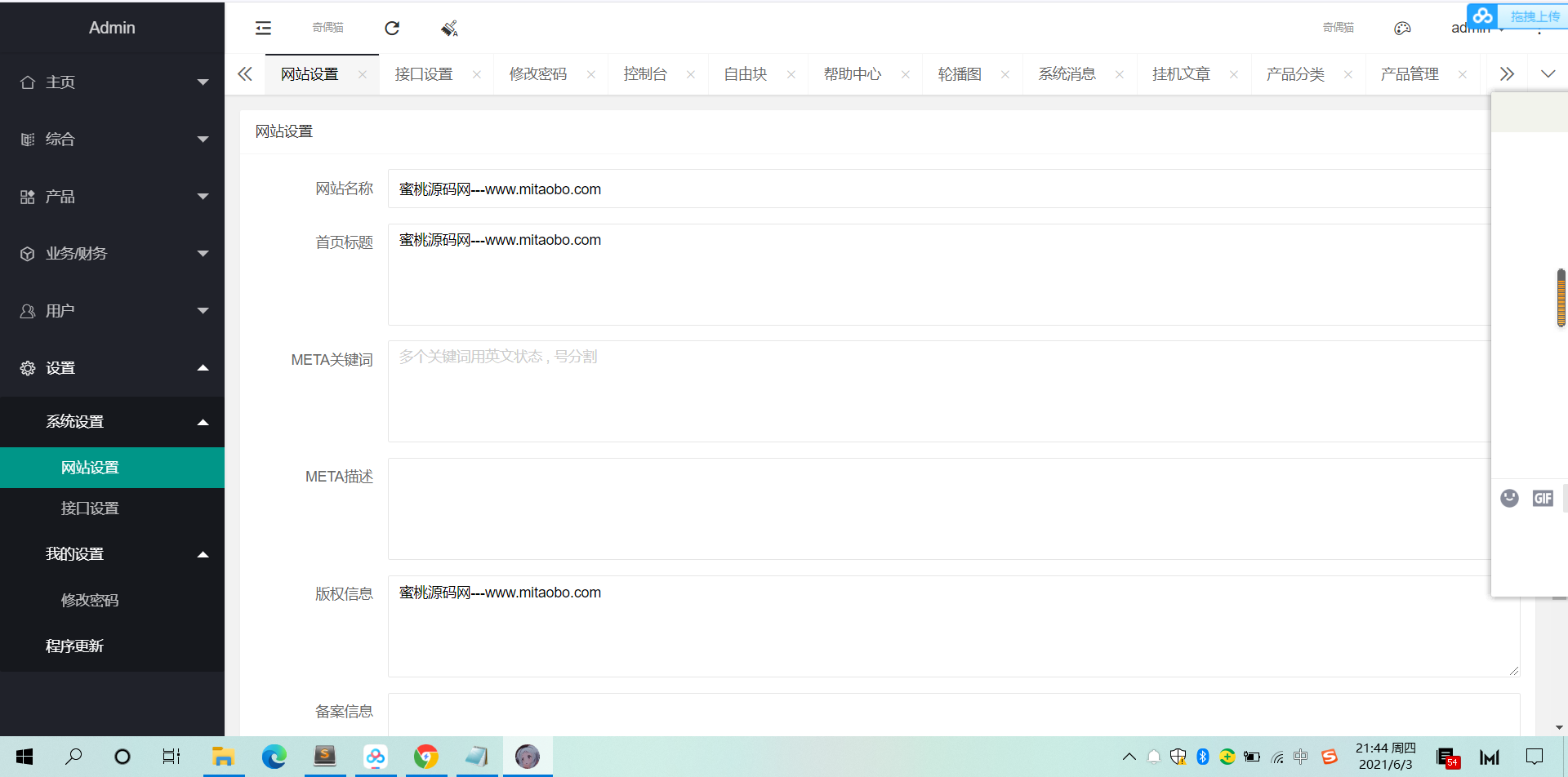Expand the 业务/财务 sidebar menu
Screen dimensions: 1568x777
(112, 254)
